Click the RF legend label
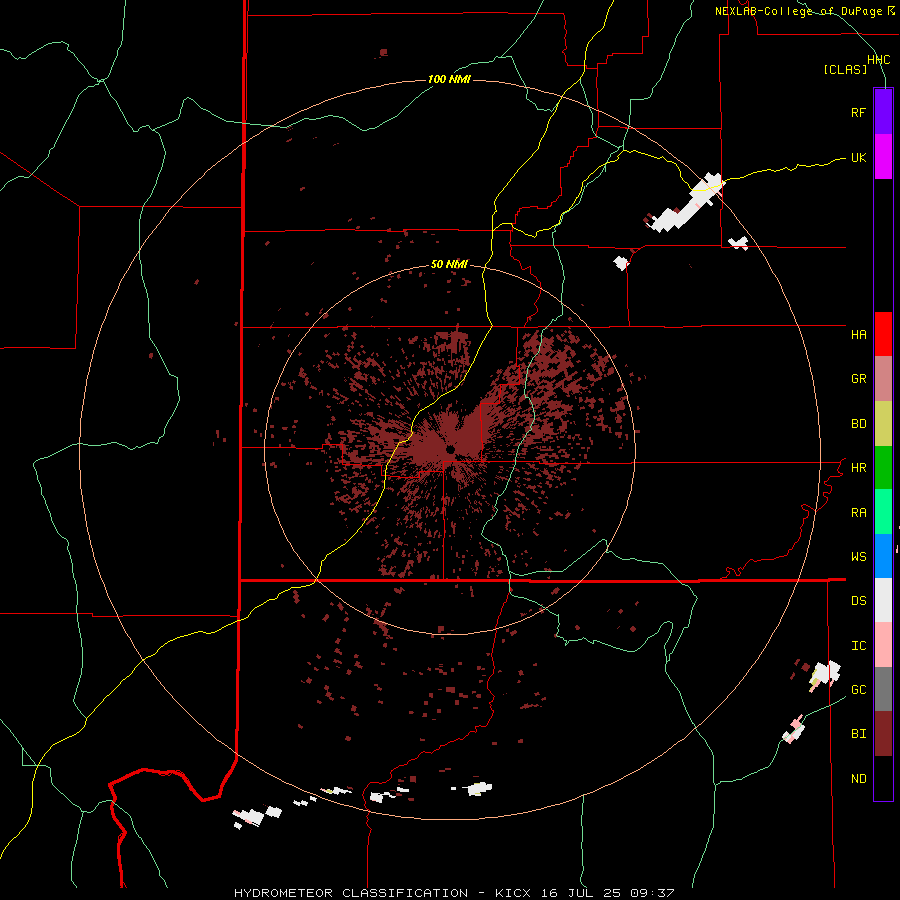 (858, 112)
